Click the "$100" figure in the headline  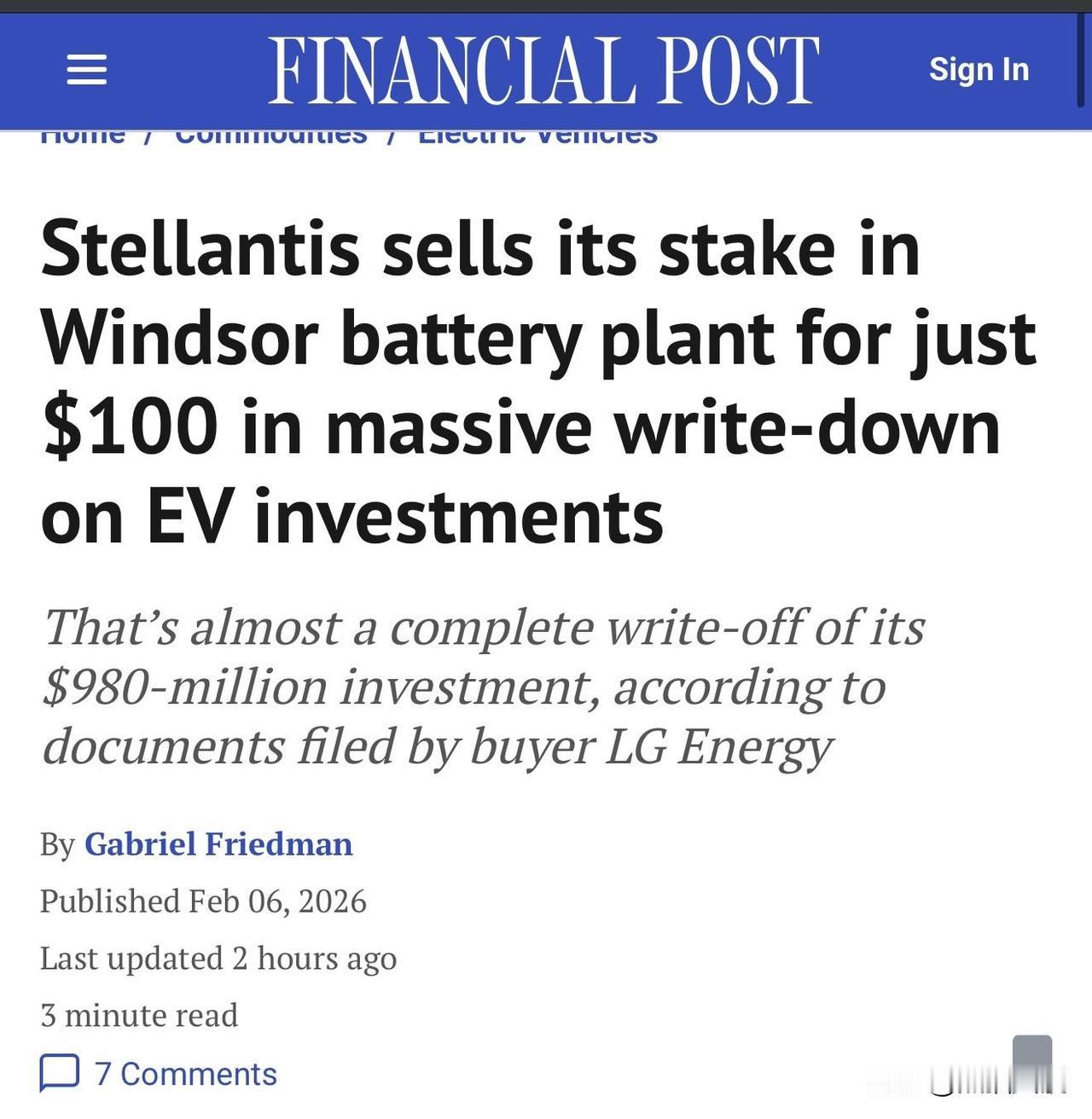click(x=130, y=427)
